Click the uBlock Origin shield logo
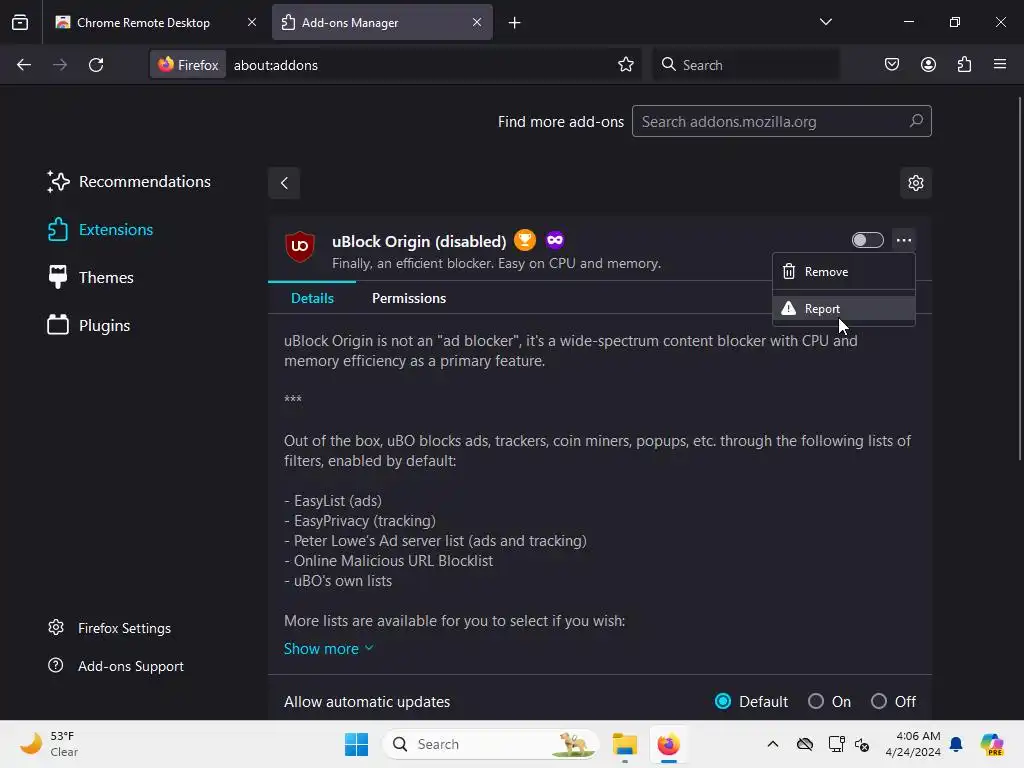The image size is (1024, 768). pyautogui.click(x=300, y=246)
